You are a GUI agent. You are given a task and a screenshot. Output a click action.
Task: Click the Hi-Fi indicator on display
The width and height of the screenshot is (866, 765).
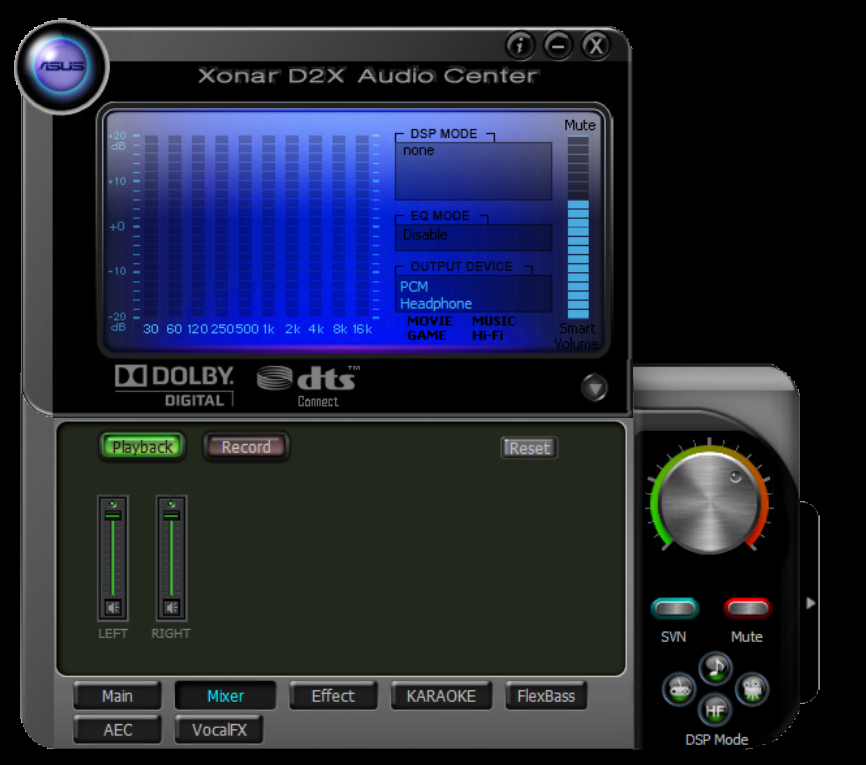[x=487, y=335]
